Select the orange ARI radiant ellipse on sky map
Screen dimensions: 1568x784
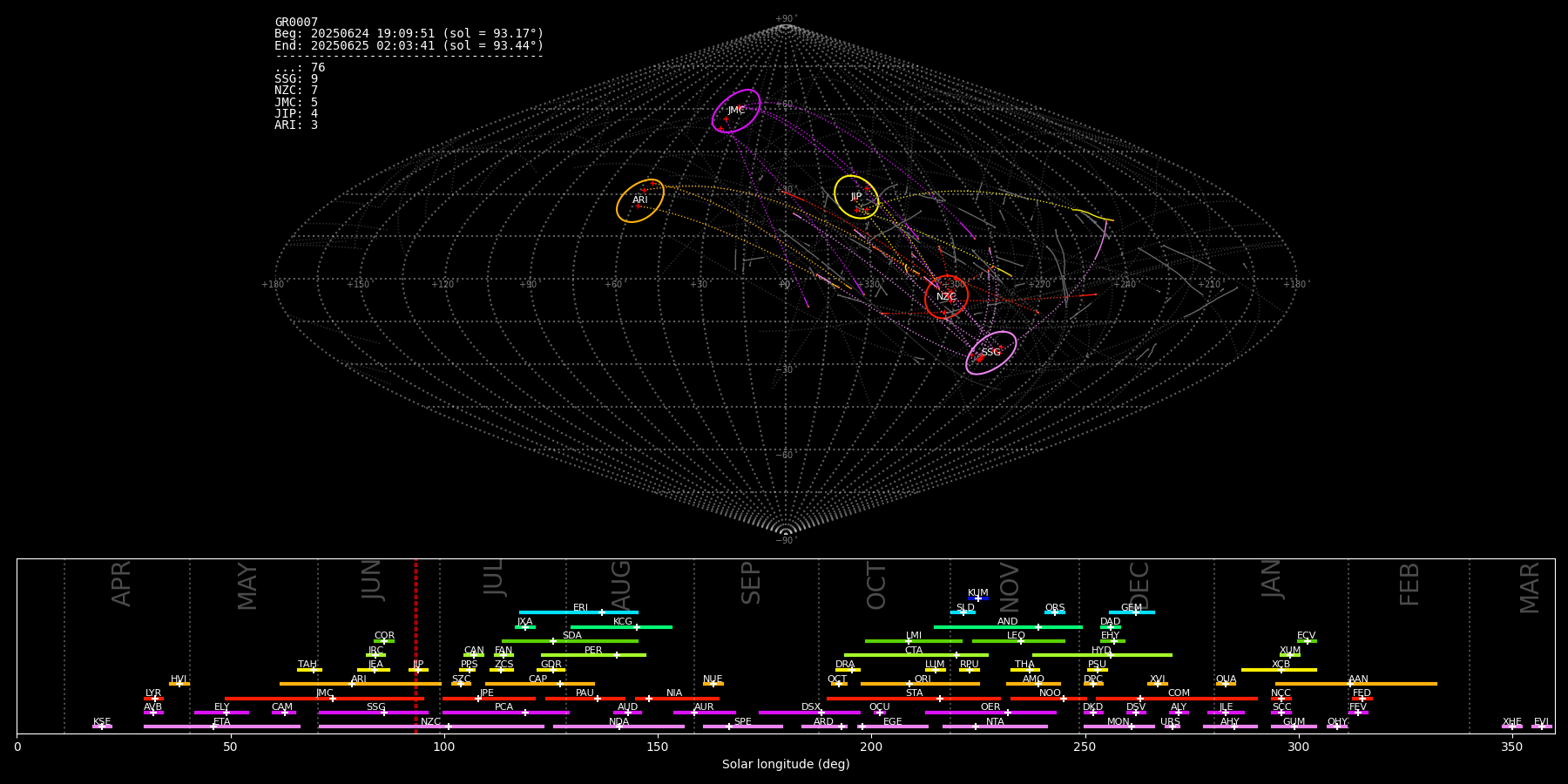point(640,200)
